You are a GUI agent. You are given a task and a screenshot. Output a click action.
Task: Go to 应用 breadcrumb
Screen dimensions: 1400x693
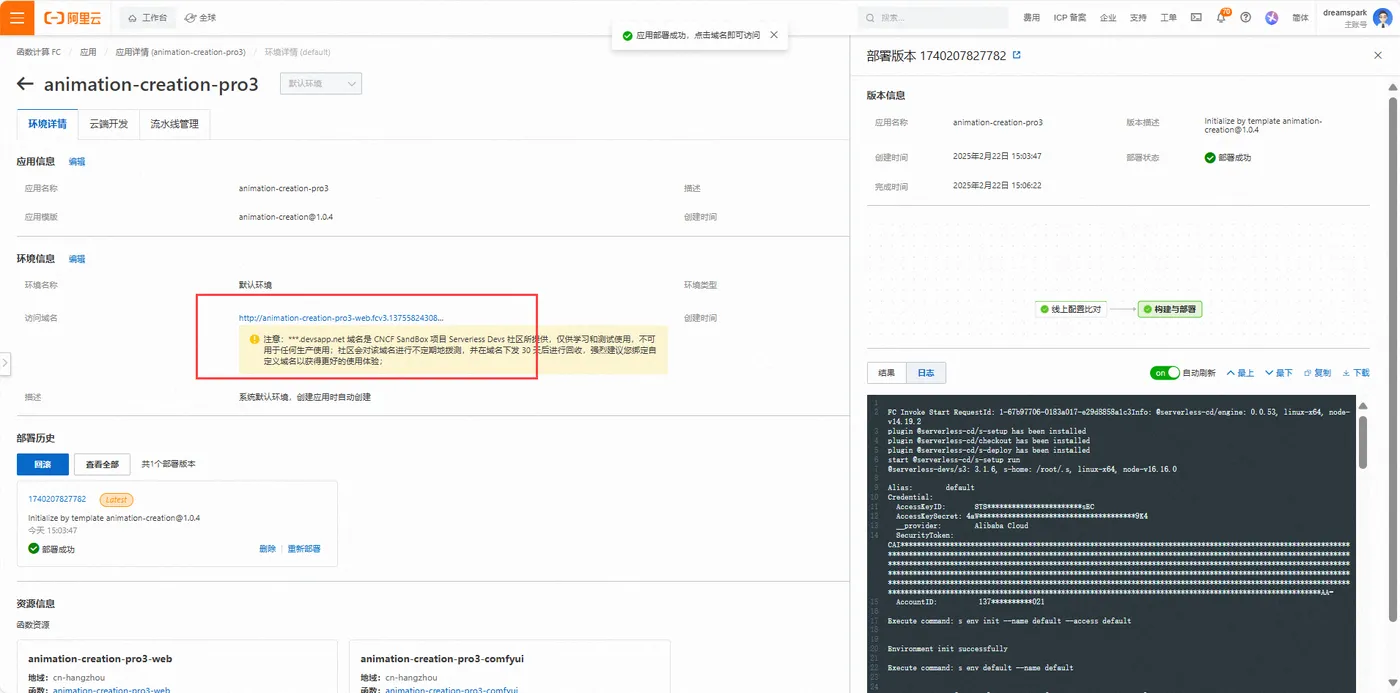[x=88, y=51]
